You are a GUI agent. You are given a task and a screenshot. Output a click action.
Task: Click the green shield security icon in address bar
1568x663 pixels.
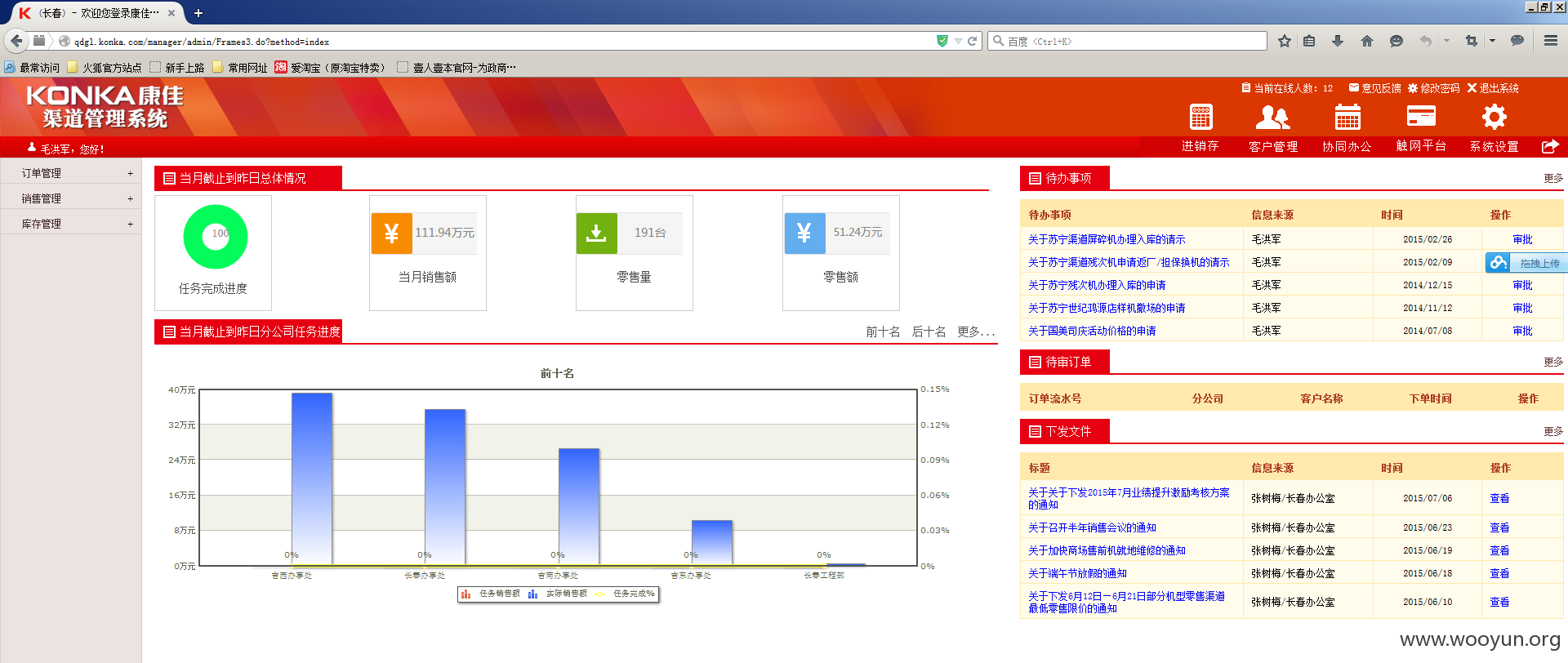[942, 41]
